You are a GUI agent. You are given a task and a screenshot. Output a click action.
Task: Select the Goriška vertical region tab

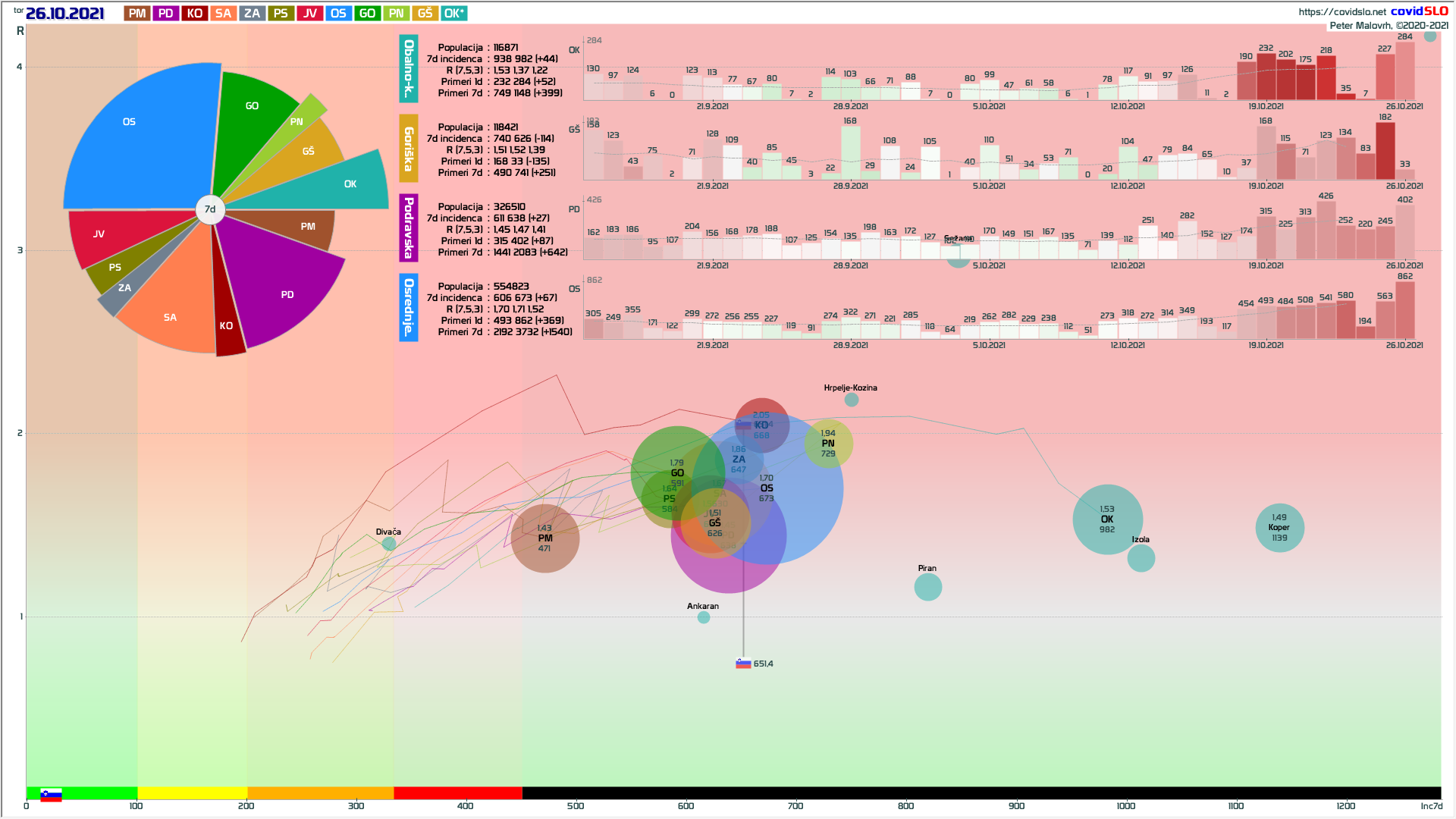tap(408, 149)
